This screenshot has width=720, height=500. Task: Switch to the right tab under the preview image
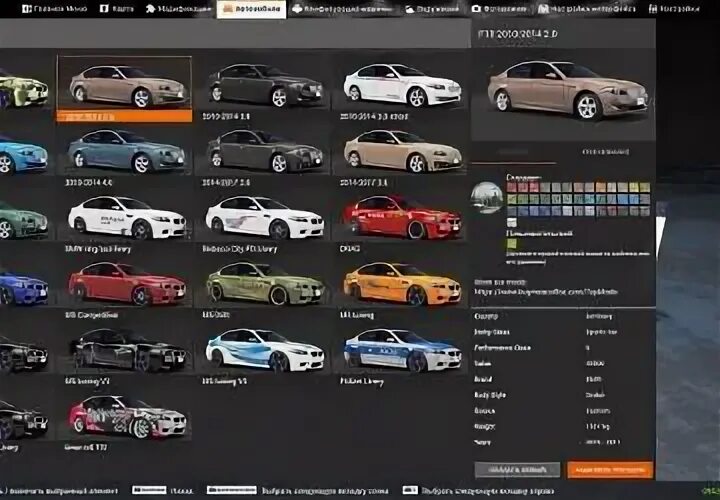click(x=605, y=152)
